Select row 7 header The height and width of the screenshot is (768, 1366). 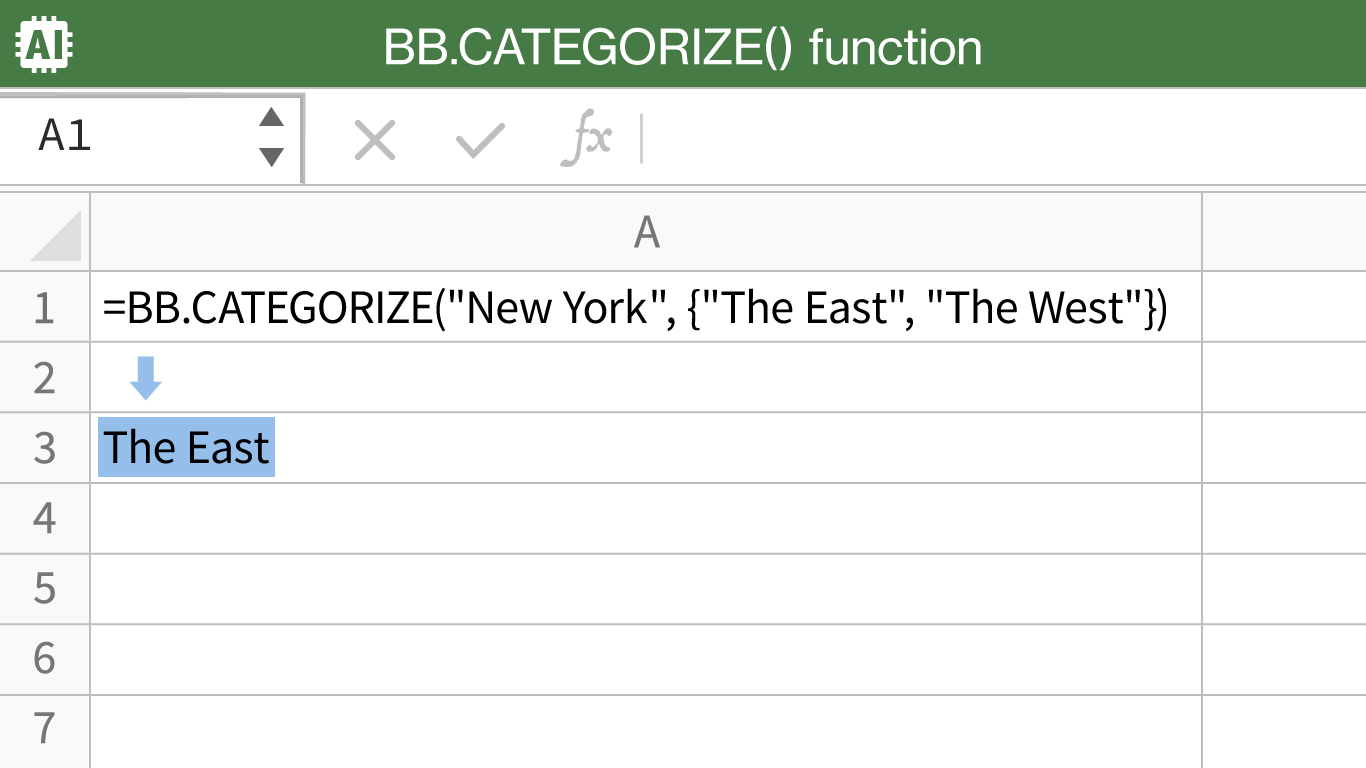click(x=44, y=728)
